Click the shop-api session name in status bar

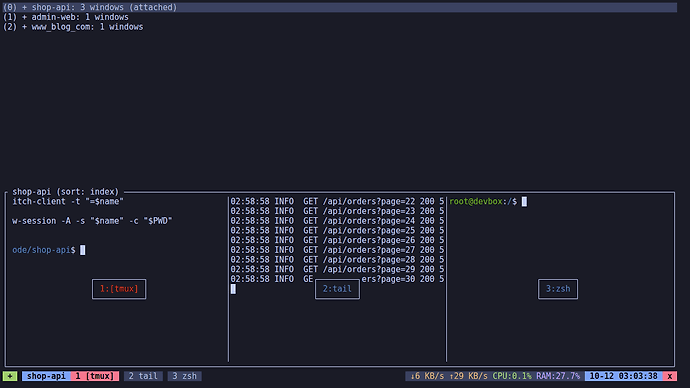tap(46, 376)
